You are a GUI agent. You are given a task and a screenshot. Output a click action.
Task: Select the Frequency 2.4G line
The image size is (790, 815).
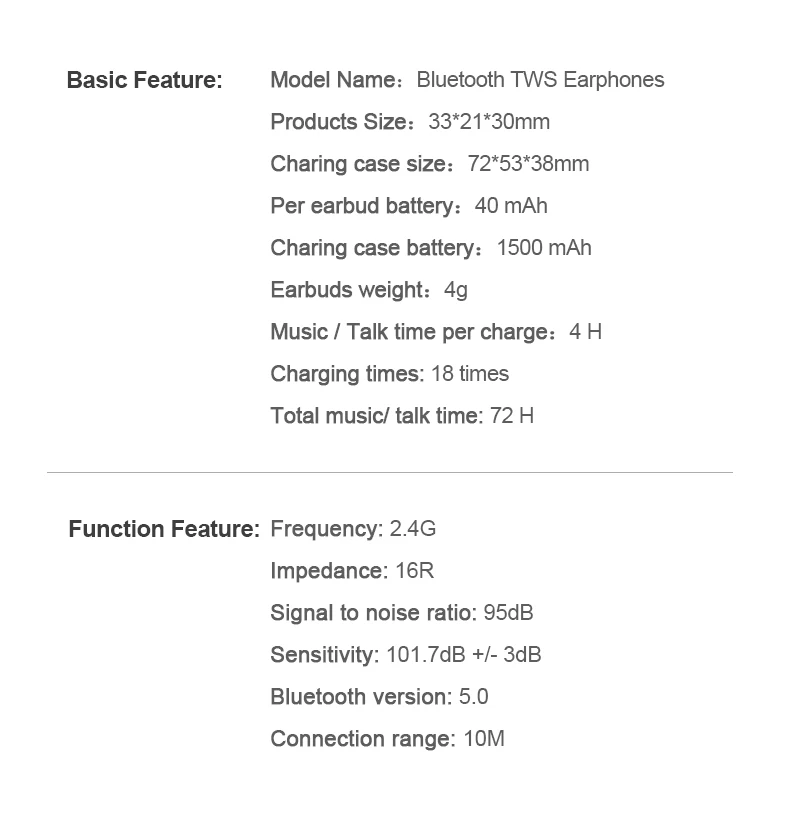[353, 529]
